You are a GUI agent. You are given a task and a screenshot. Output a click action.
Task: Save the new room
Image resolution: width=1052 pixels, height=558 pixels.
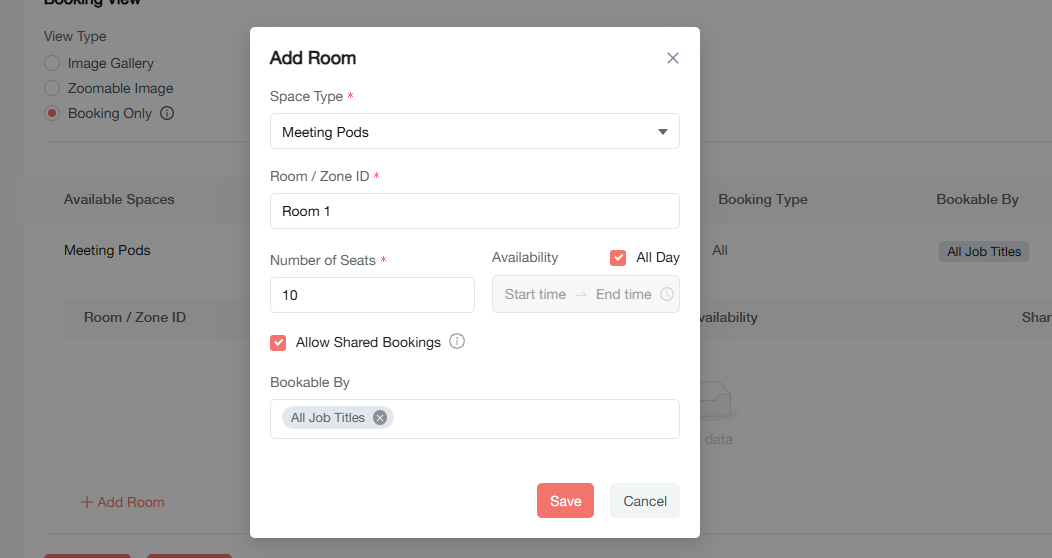pyautogui.click(x=565, y=501)
